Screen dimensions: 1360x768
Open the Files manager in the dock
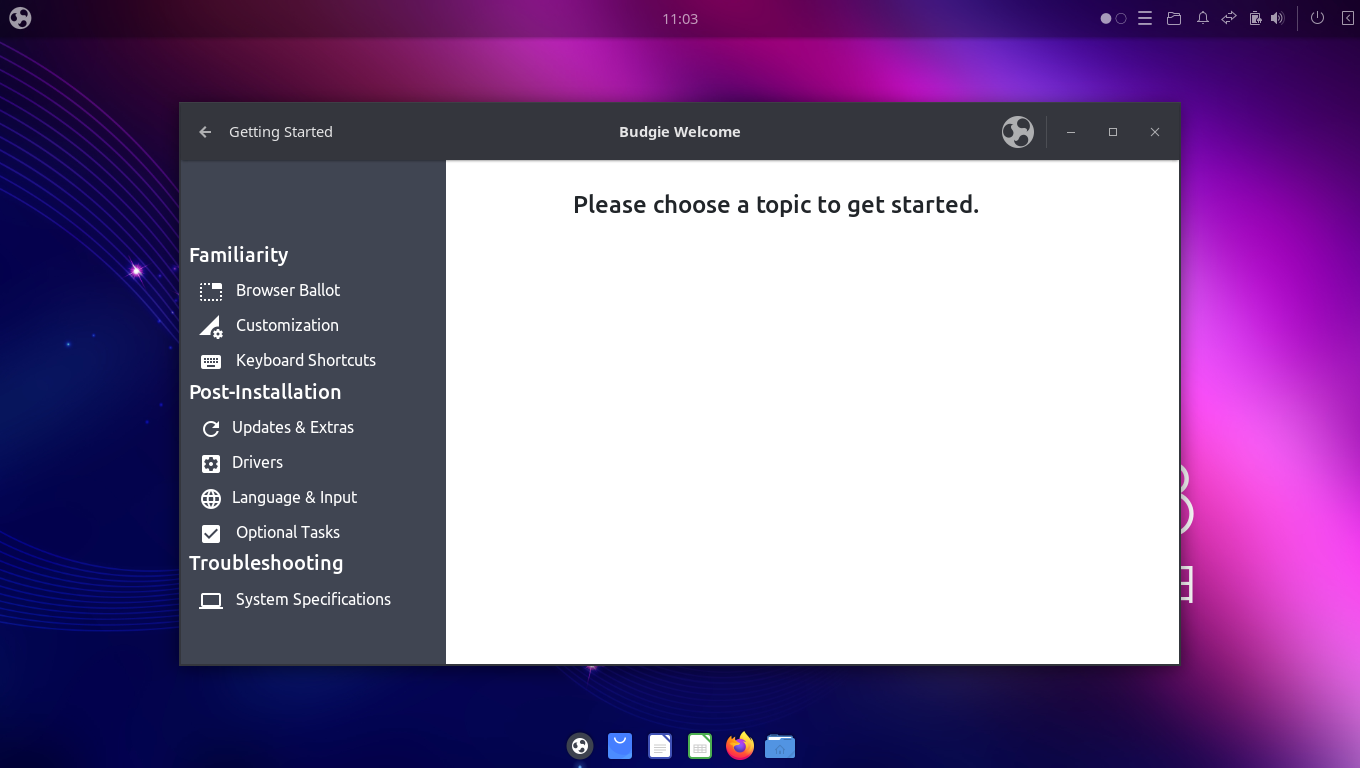point(780,746)
